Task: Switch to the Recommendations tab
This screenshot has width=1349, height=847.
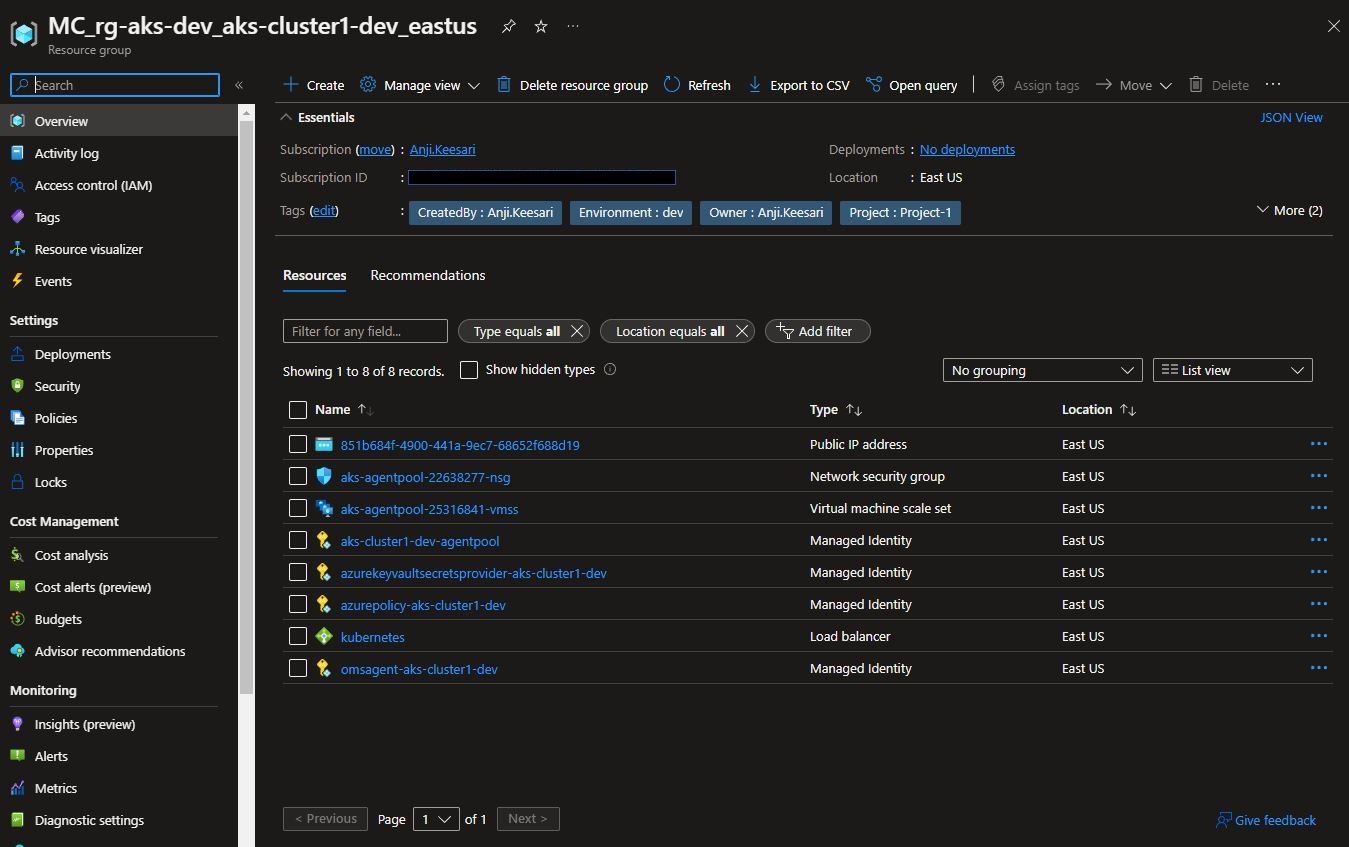Action: [427, 275]
